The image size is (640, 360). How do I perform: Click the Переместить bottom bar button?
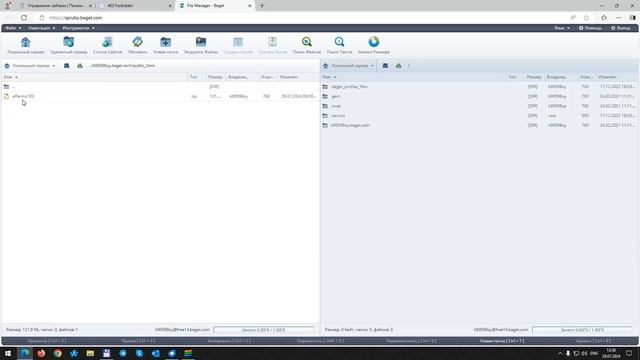coord(320,341)
